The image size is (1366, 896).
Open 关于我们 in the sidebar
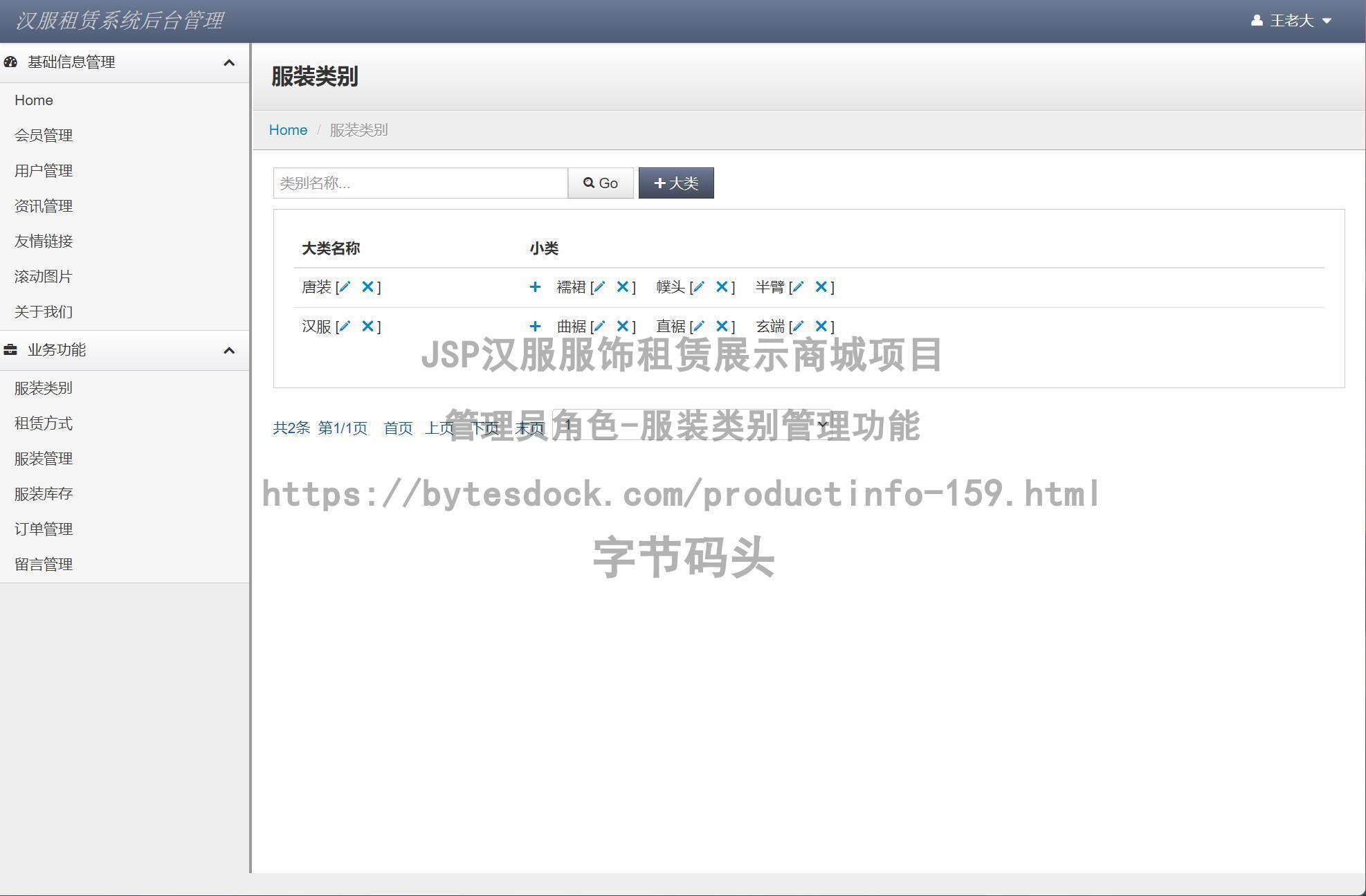(44, 312)
